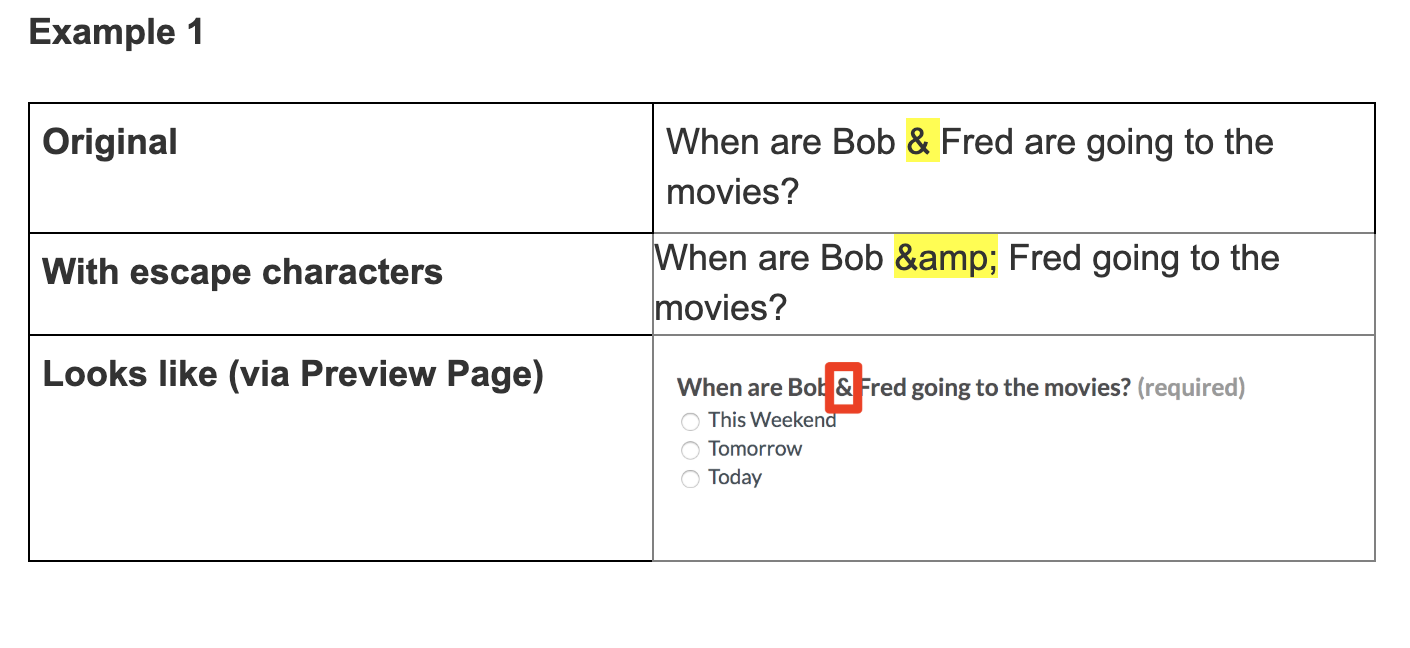
Task: Select the This Weekend radio button
Action: click(x=690, y=421)
